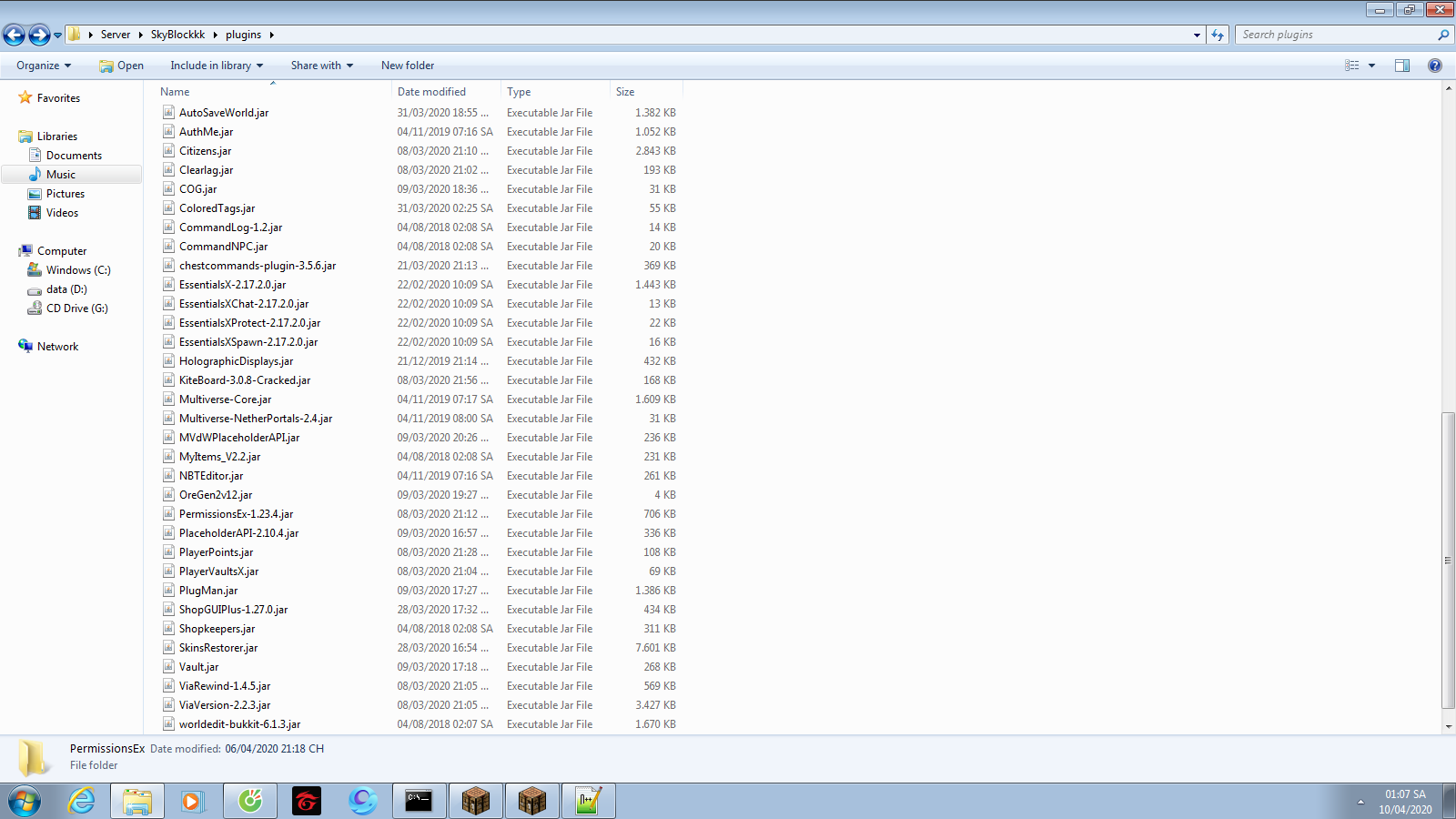Show hidden icons in system tray

click(1360, 802)
